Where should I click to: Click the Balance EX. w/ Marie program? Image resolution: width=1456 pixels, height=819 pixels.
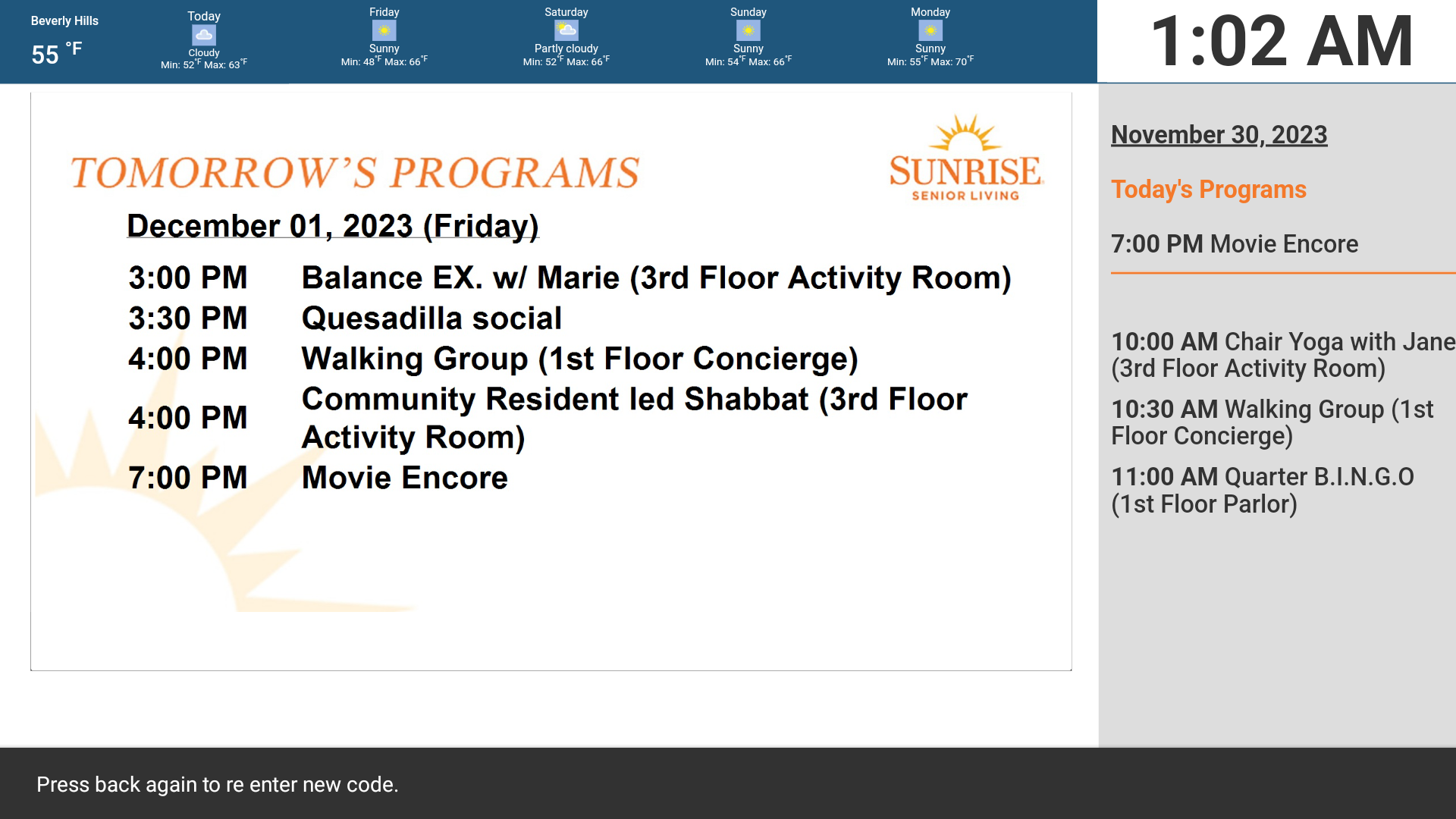click(x=656, y=278)
